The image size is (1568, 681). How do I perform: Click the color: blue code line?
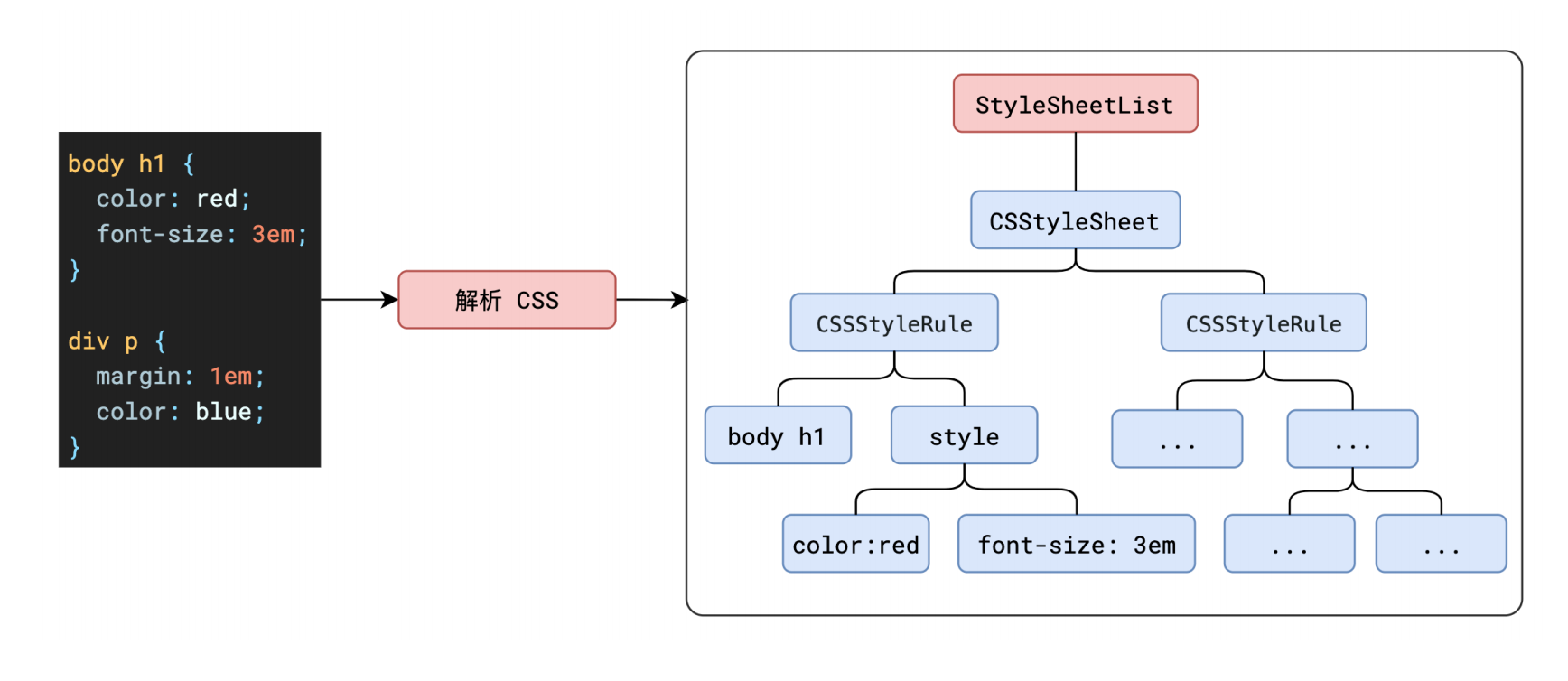pos(180,412)
